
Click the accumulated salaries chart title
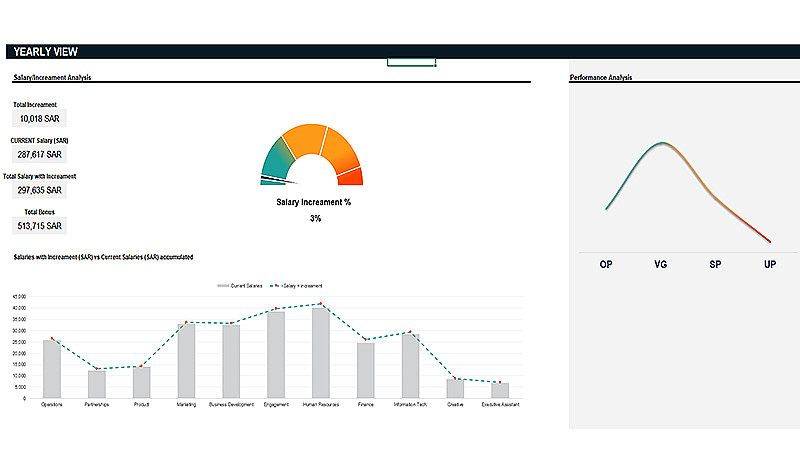pos(103,257)
